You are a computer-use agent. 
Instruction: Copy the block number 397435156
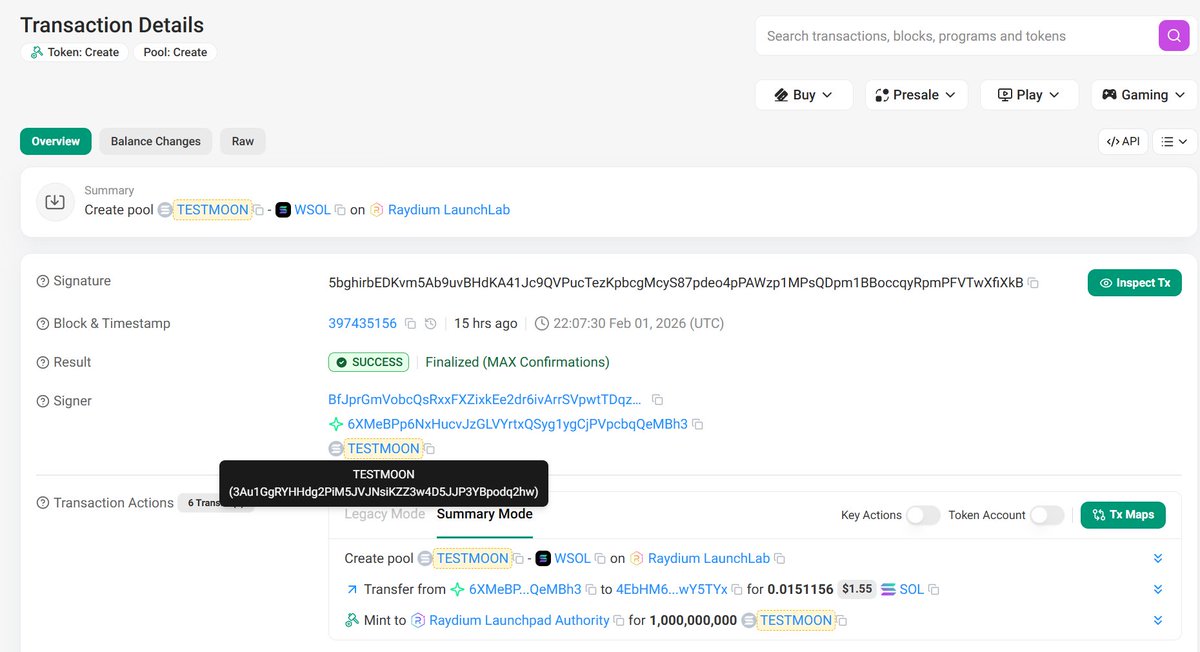click(408, 324)
